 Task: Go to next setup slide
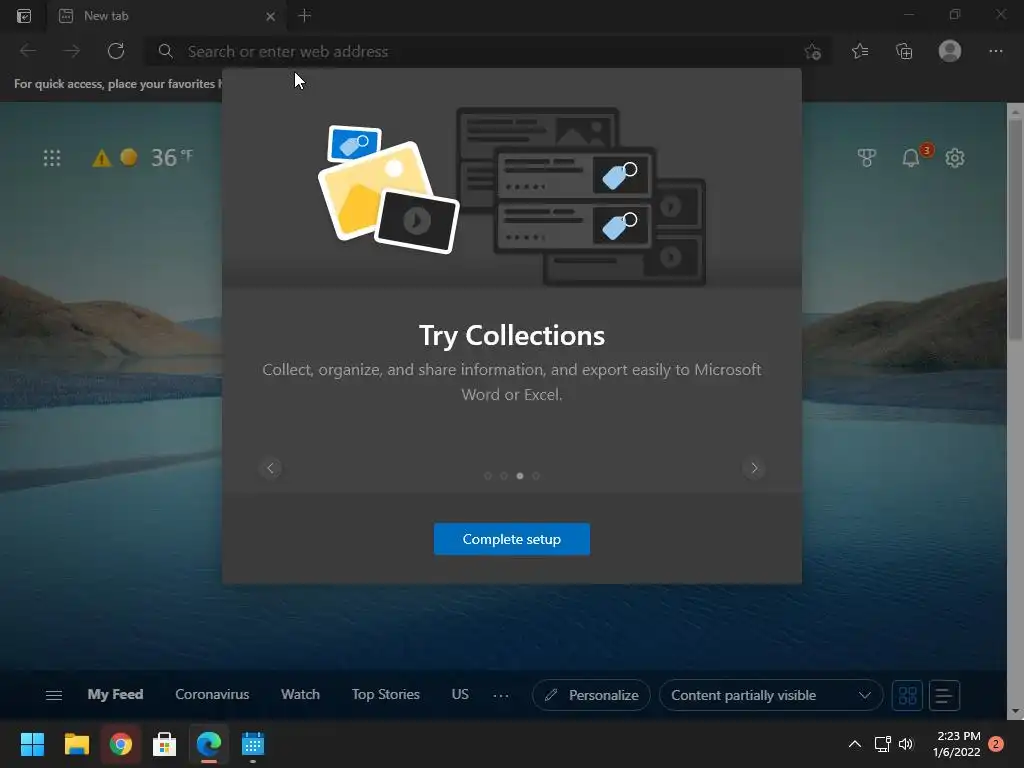click(754, 468)
